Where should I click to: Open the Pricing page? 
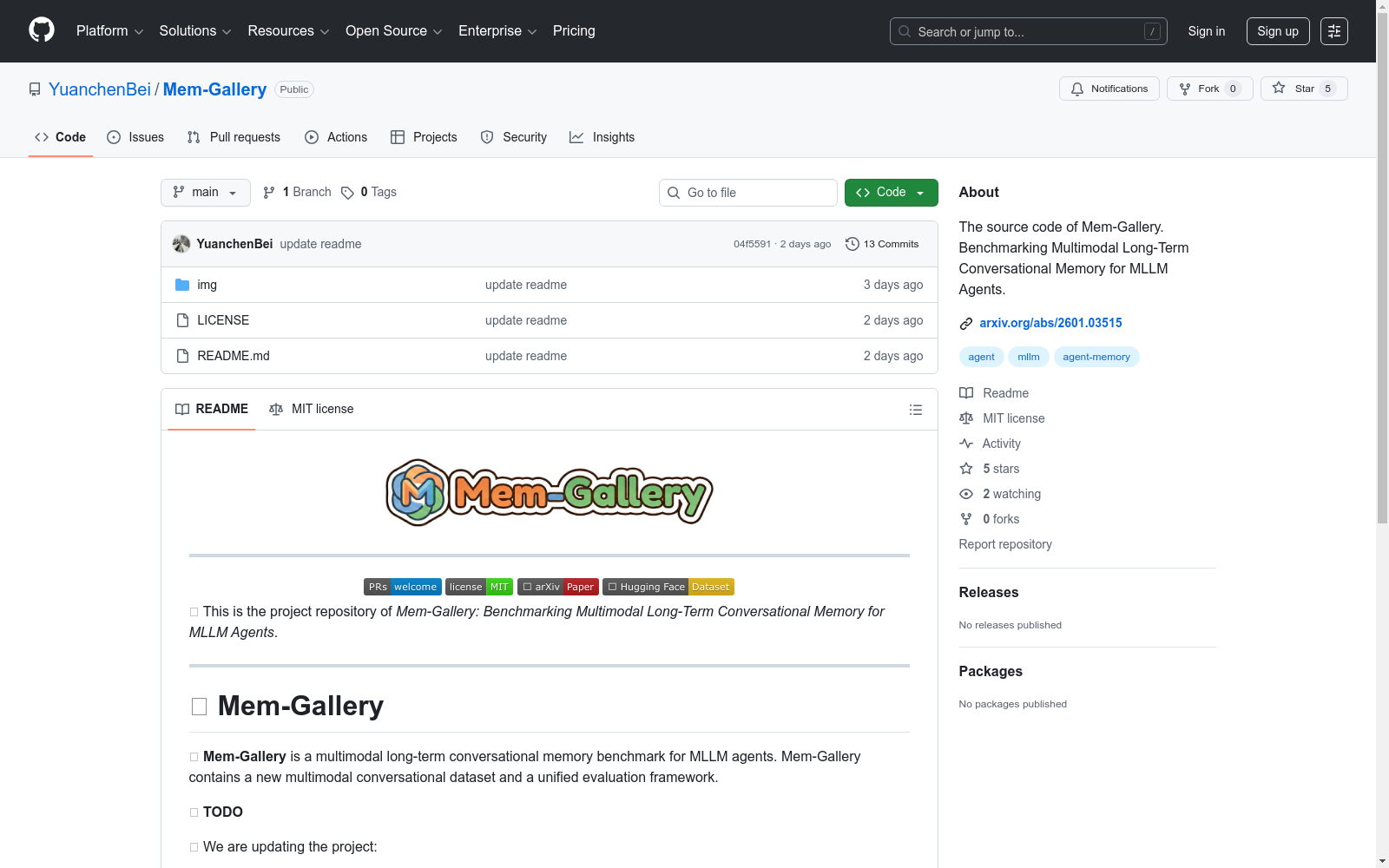click(x=574, y=31)
